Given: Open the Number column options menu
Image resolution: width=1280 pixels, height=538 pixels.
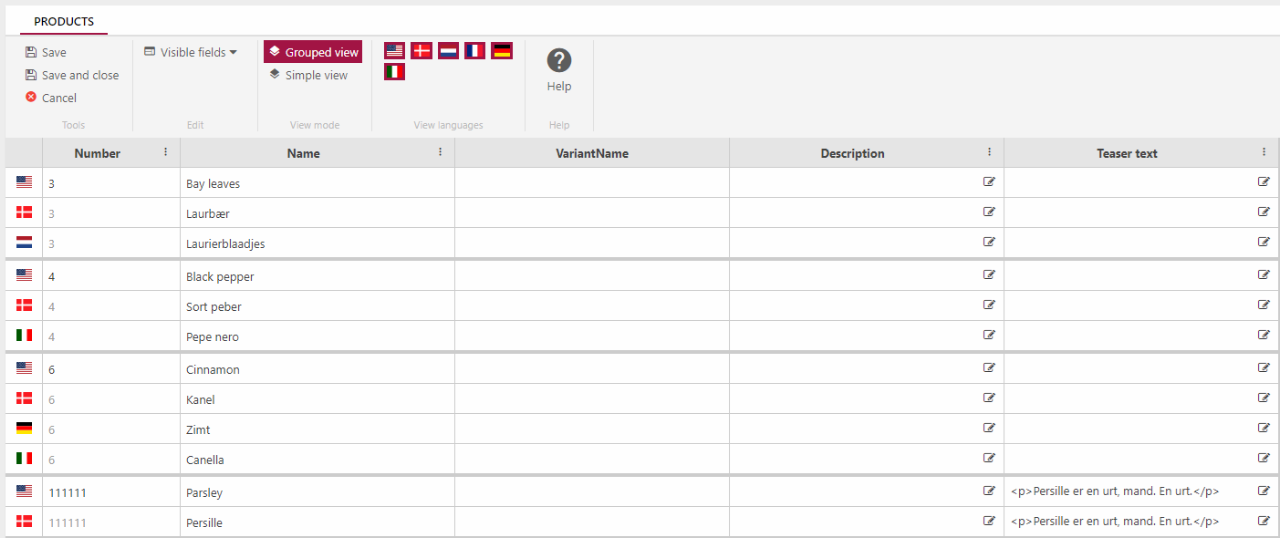Looking at the screenshot, I should click(165, 152).
